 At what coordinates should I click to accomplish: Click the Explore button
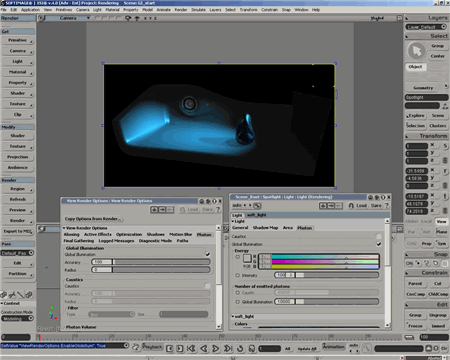[x=415, y=115]
